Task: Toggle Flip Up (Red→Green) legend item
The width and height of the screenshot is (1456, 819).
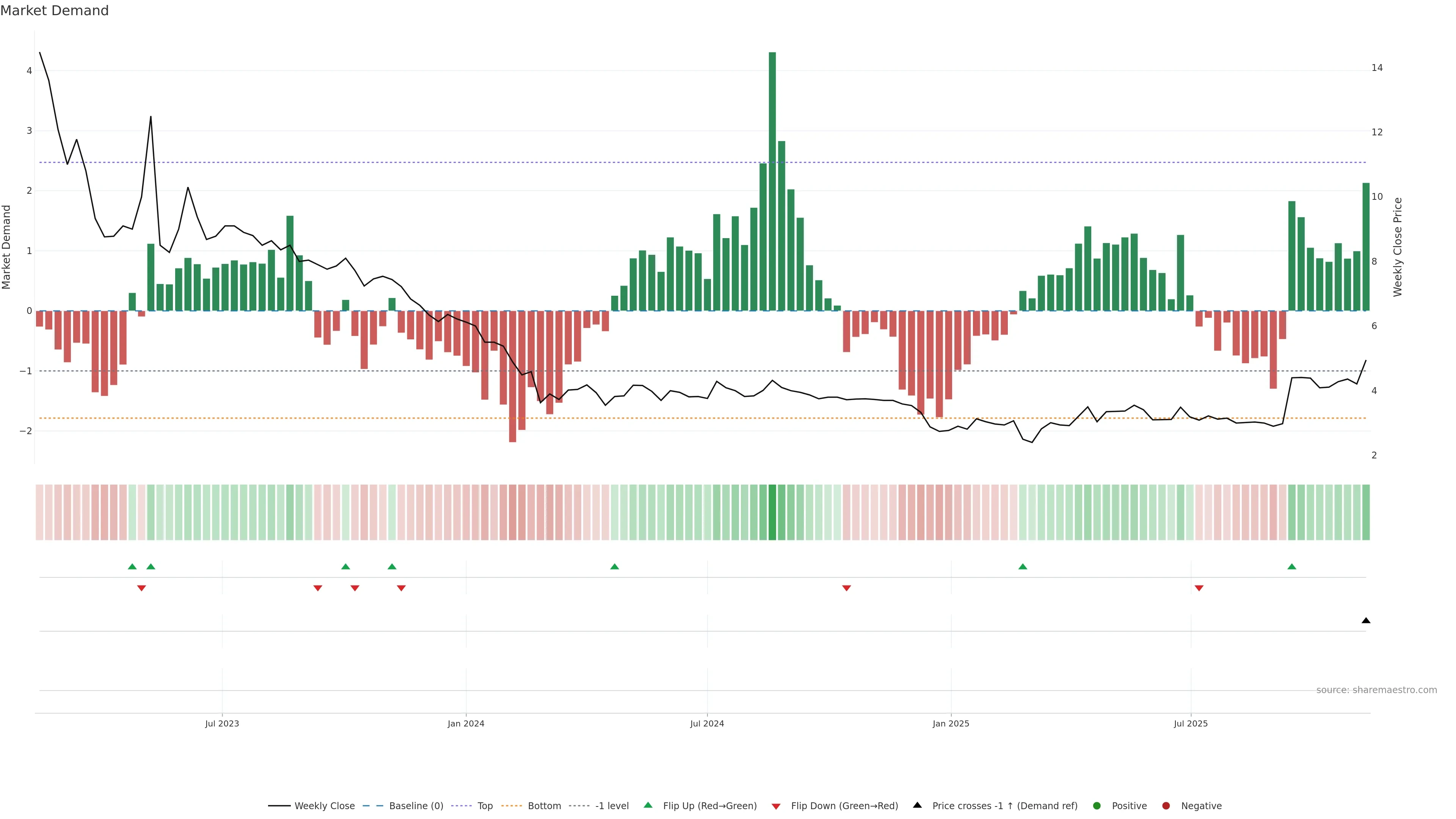Action: click(709, 806)
